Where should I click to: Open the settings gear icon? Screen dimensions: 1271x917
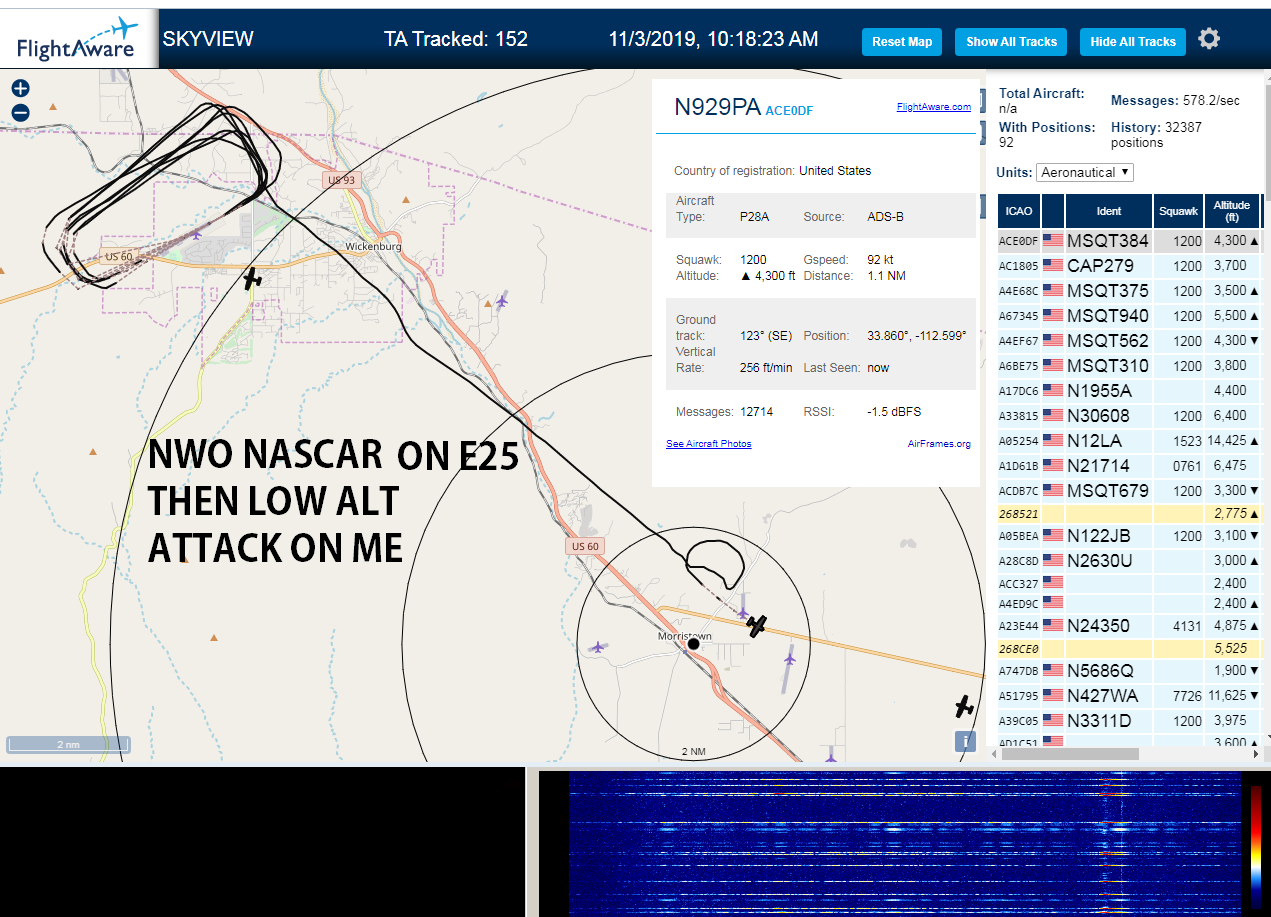tap(1209, 39)
